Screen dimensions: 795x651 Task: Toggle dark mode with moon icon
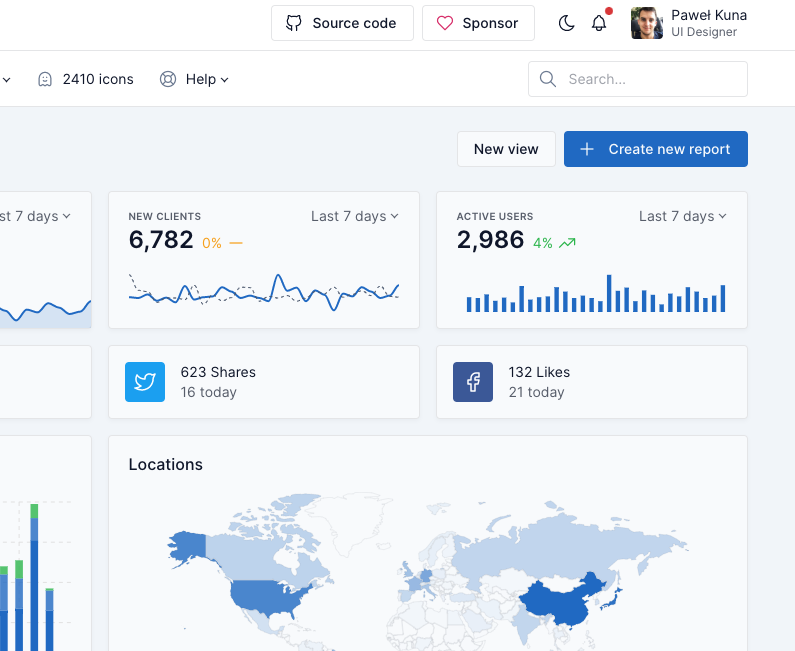click(566, 23)
